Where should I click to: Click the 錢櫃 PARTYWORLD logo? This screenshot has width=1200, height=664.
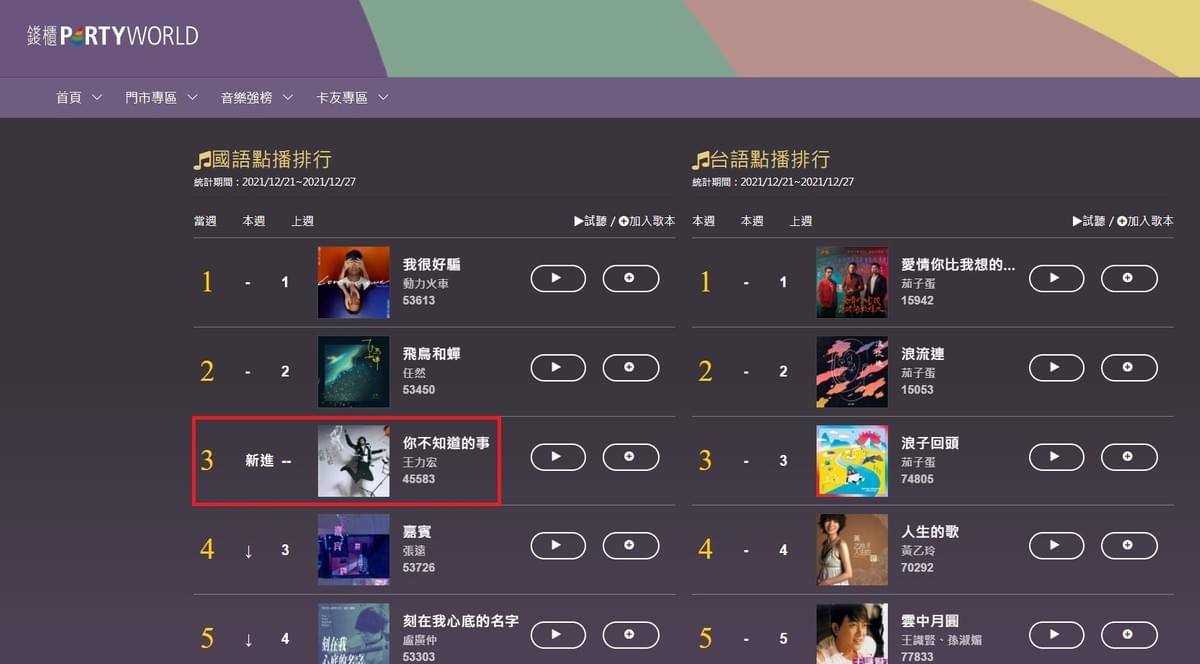tap(112, 36)
